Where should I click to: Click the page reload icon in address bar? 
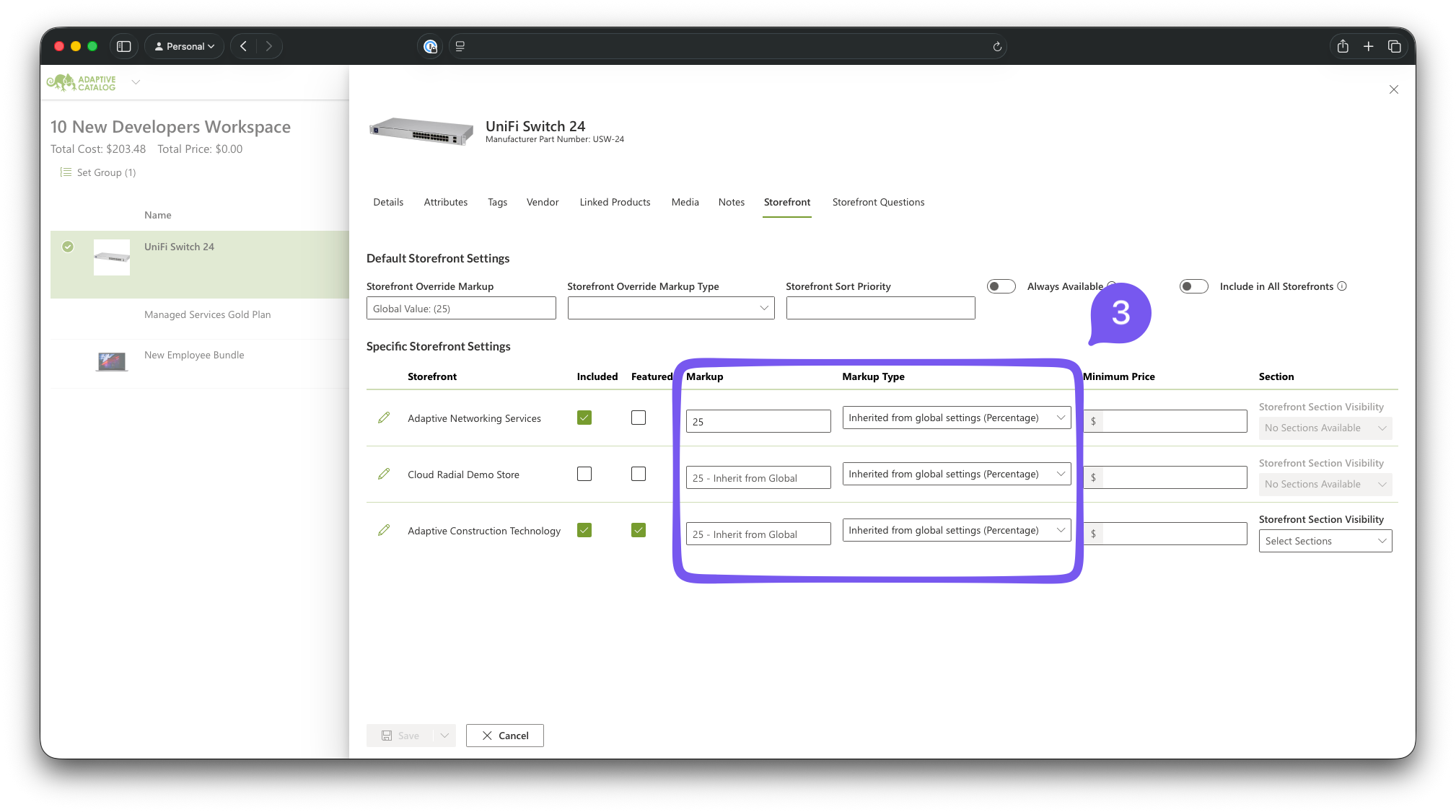pyautogui.click(x=997, y=46)
